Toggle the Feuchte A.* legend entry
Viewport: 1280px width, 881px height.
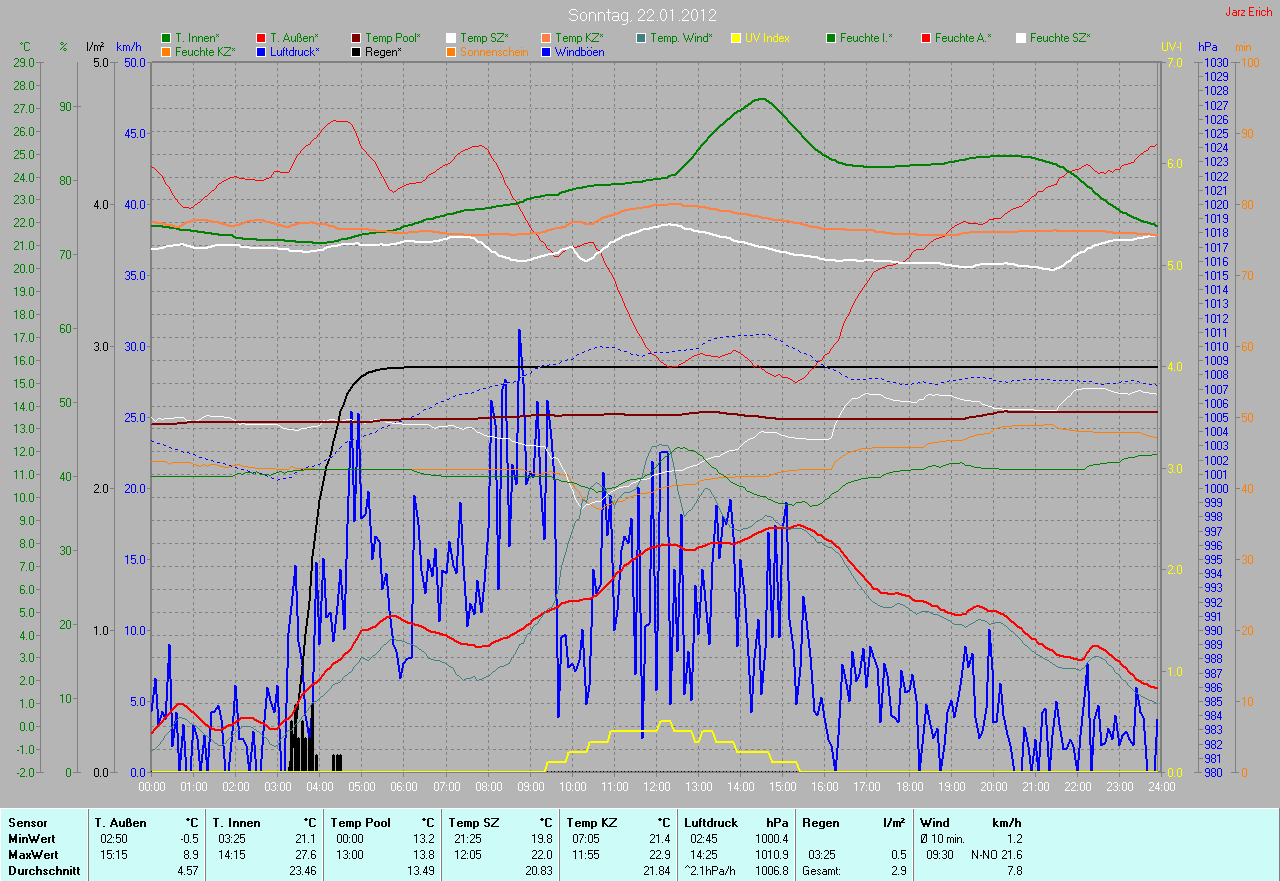pyautogui.click(x=962, y=38)
